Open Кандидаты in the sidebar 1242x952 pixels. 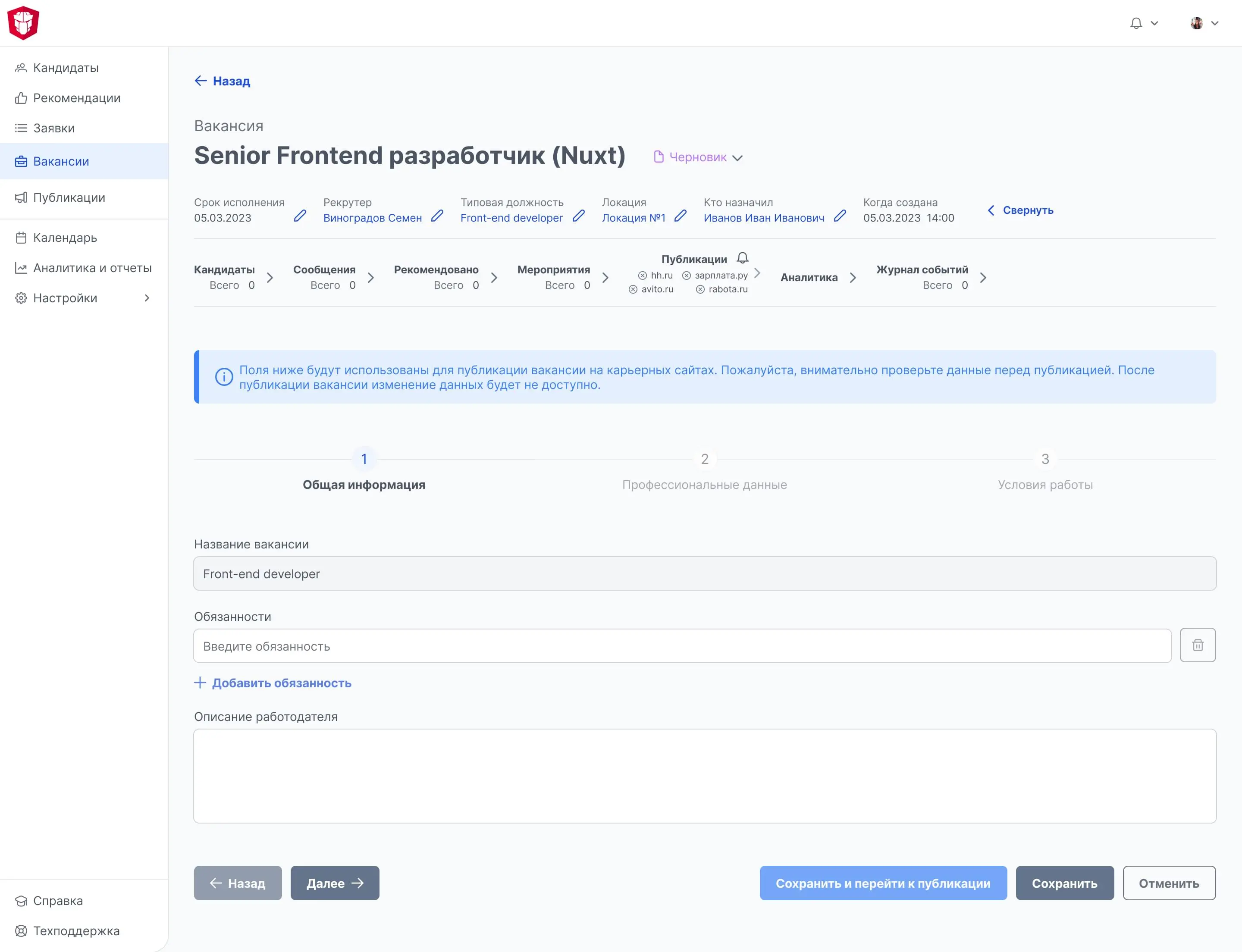pos(66,68)
